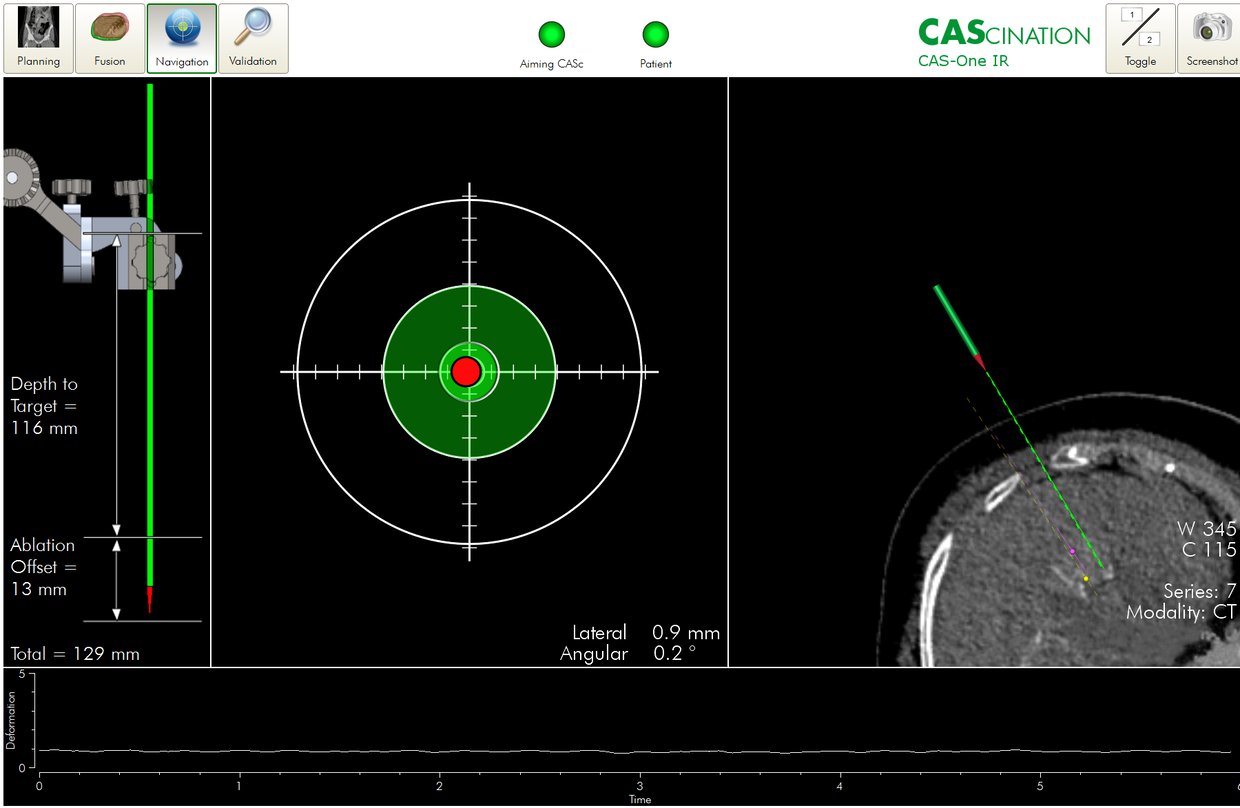Switch to the Fusion step
Viewport: 1240px width, 808px height.
pyautogui.click(x=110, y=38)
